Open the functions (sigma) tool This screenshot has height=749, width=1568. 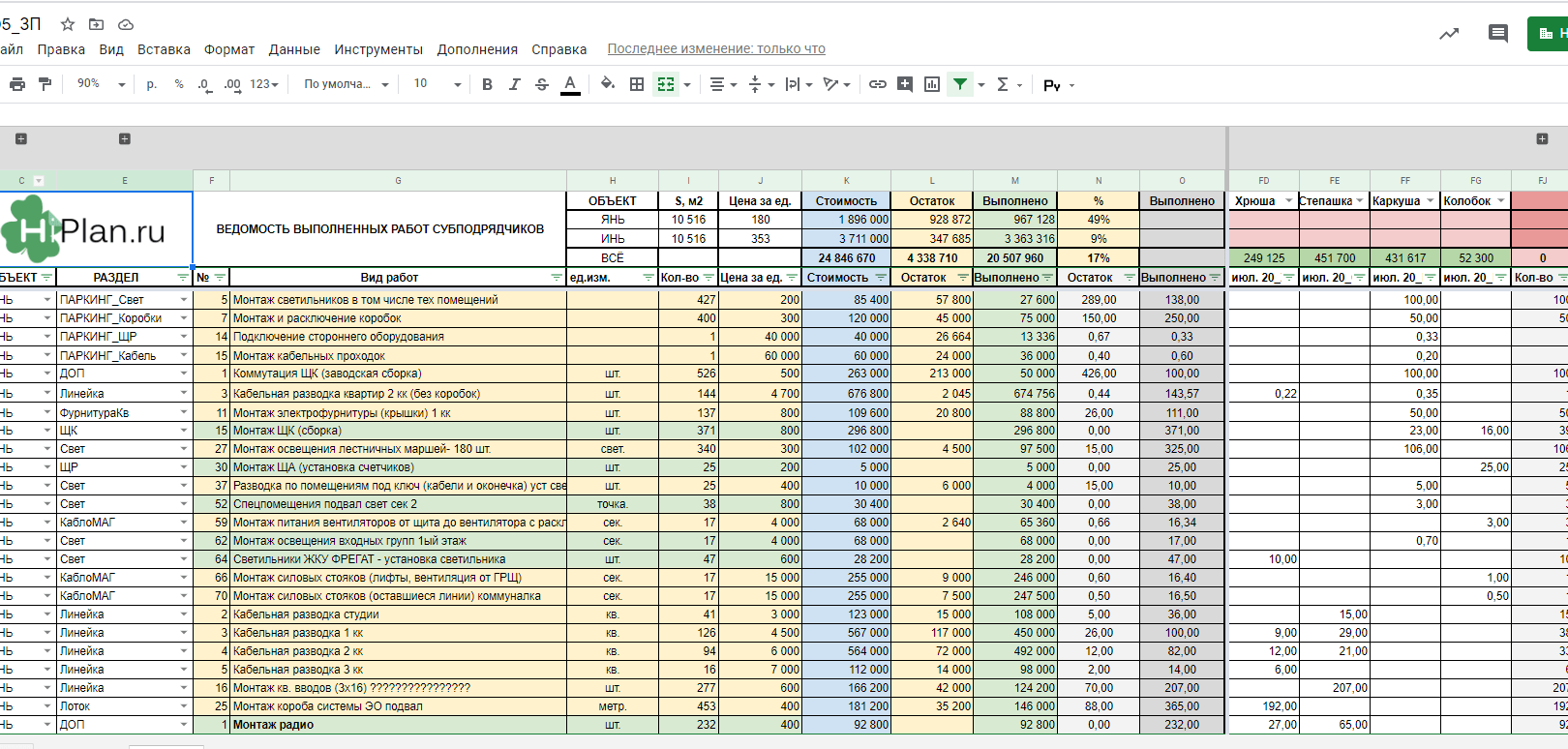1003,84
